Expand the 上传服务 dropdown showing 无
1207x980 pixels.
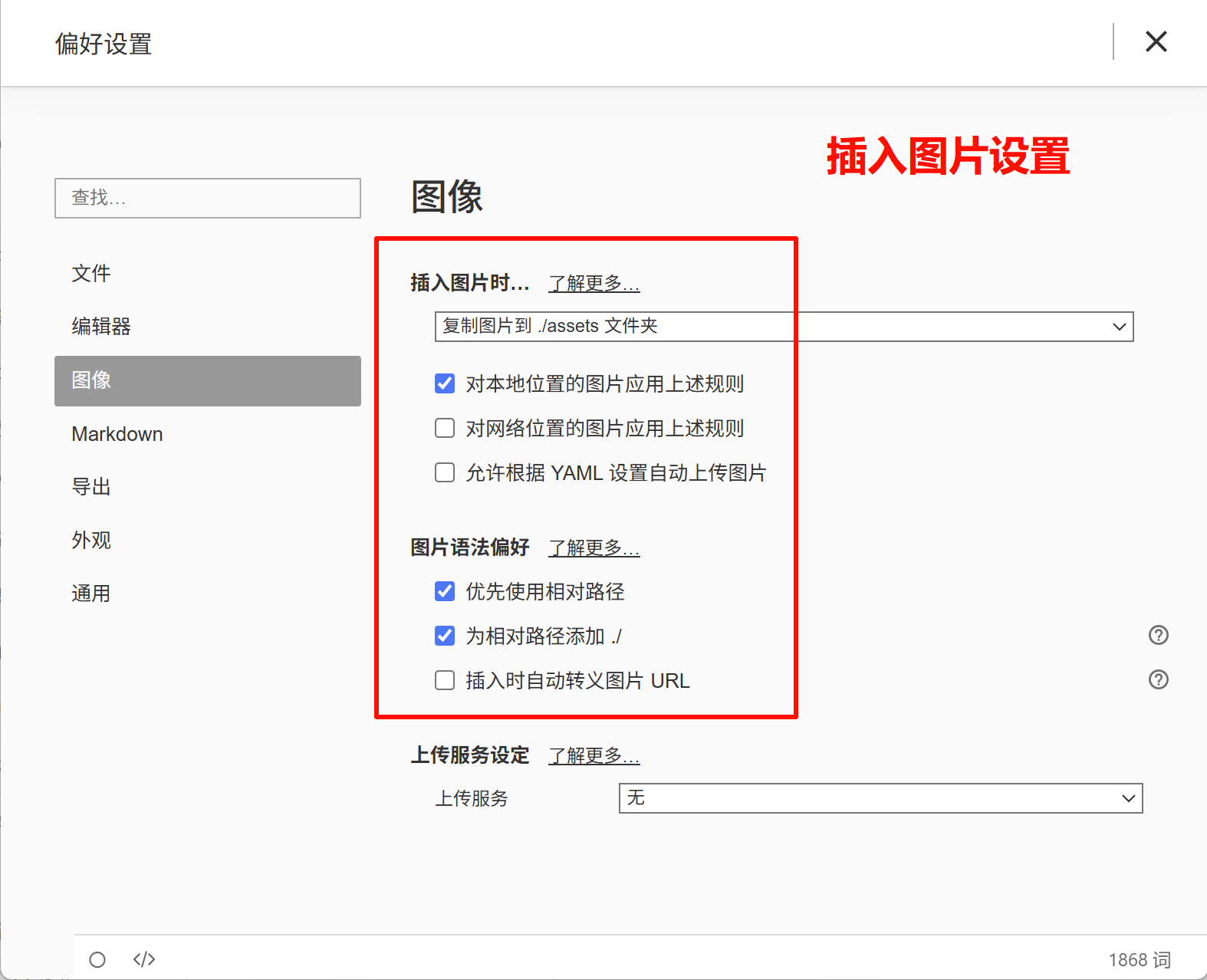click(880, 798)
